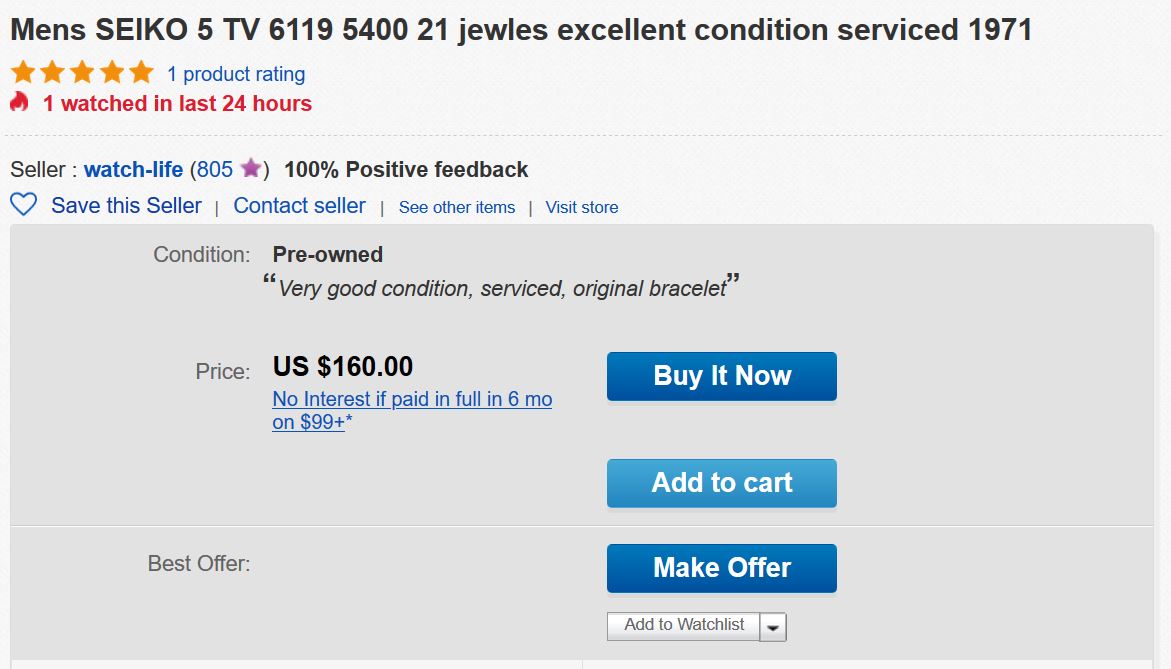Follow the See other items link
This screenshot has width=1171, height=669.
pos(457,207)
